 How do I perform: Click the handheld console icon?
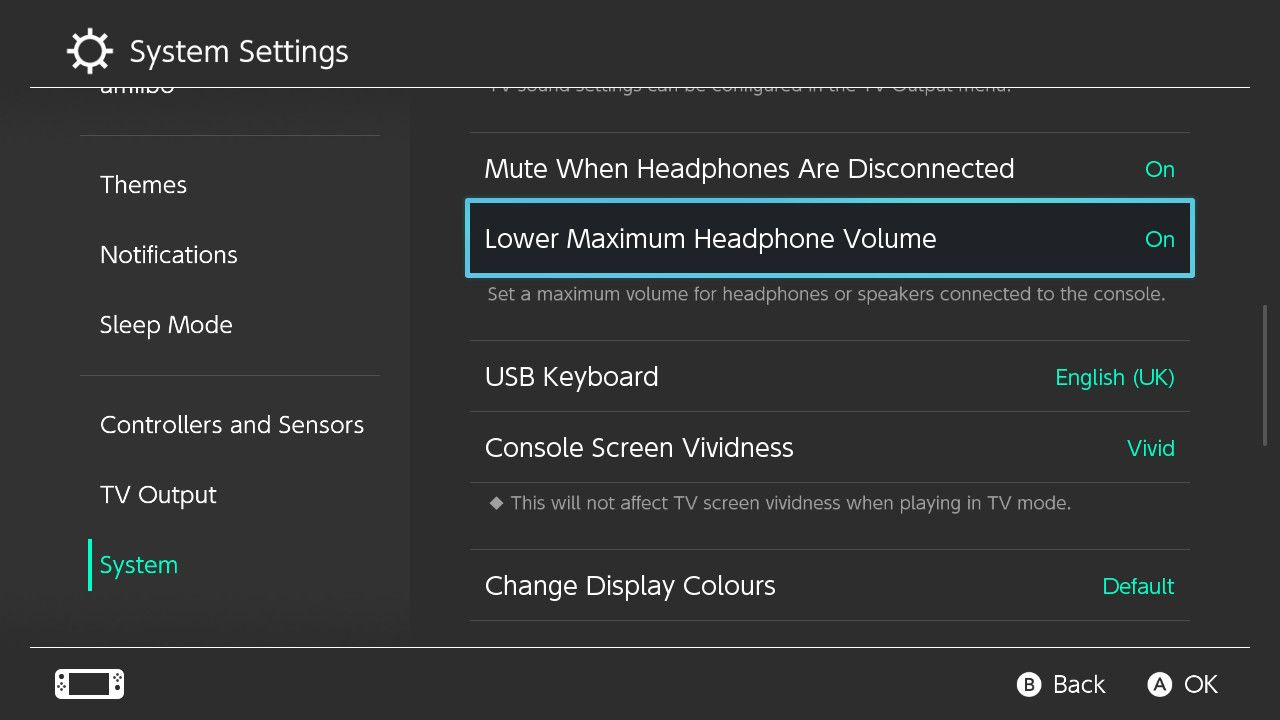pyautogui.click(x=89, y=684)
